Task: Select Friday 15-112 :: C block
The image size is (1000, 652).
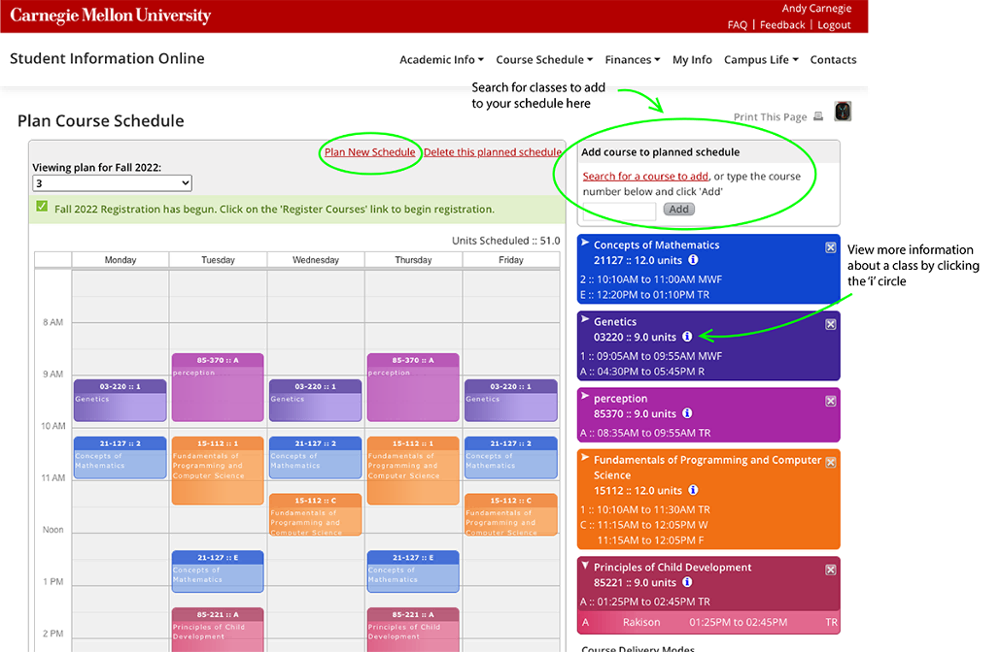Action: [x=511, y=514]
